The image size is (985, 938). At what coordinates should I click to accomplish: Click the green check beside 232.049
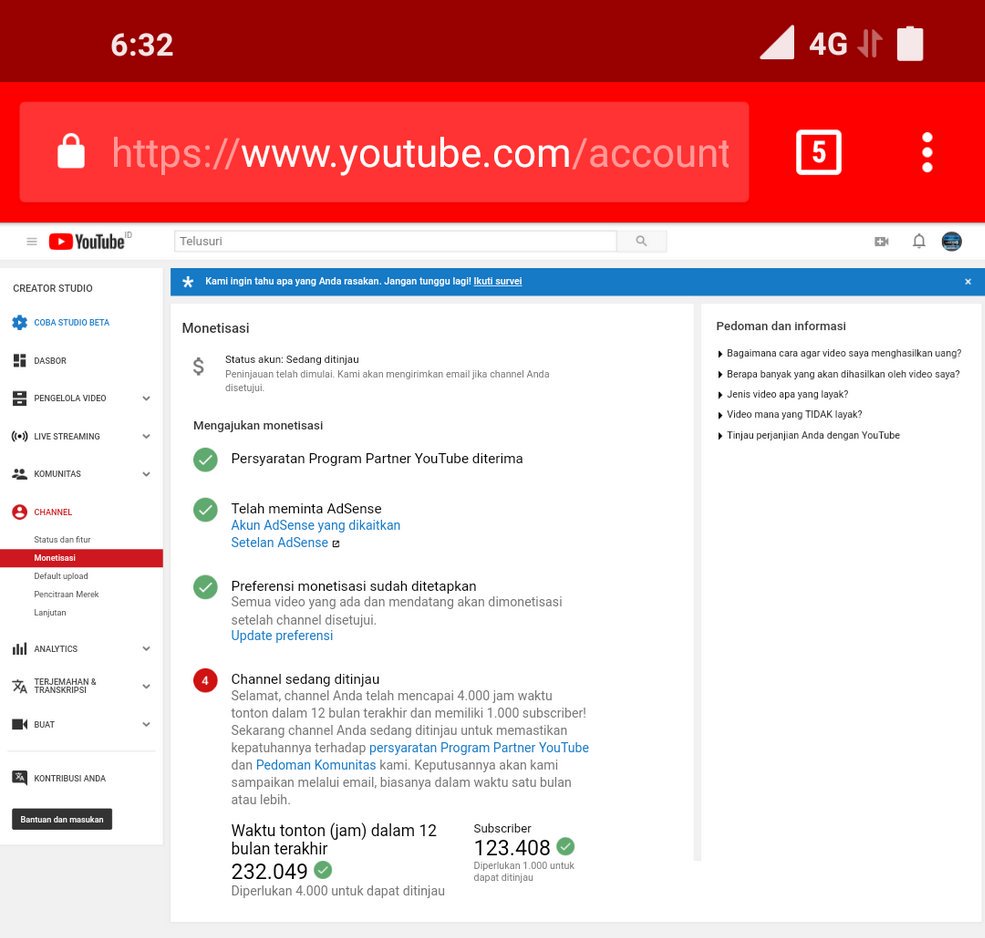tap(323, 870)
